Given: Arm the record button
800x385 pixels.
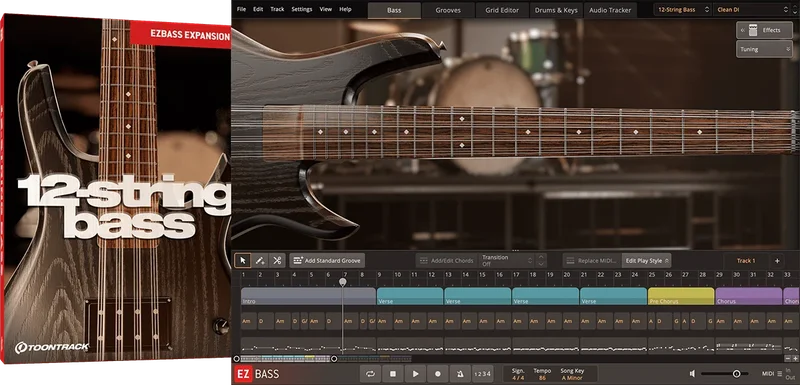Looking at the screenshot, I should [x=438, y=374].
